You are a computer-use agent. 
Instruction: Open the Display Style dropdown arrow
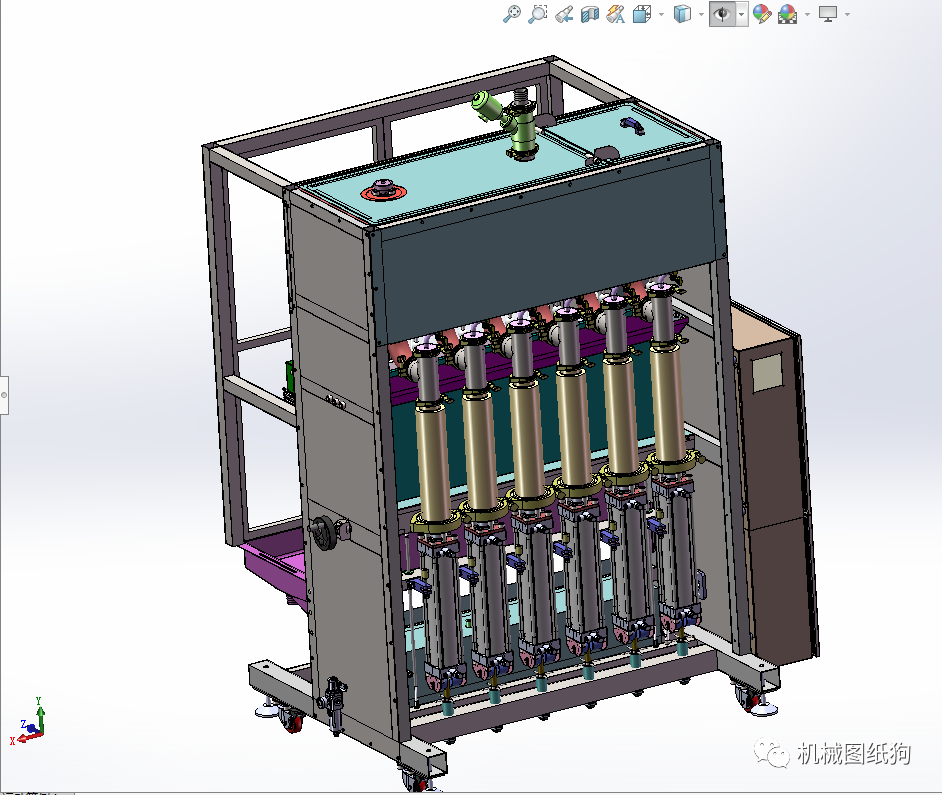[x=701, y=14]
